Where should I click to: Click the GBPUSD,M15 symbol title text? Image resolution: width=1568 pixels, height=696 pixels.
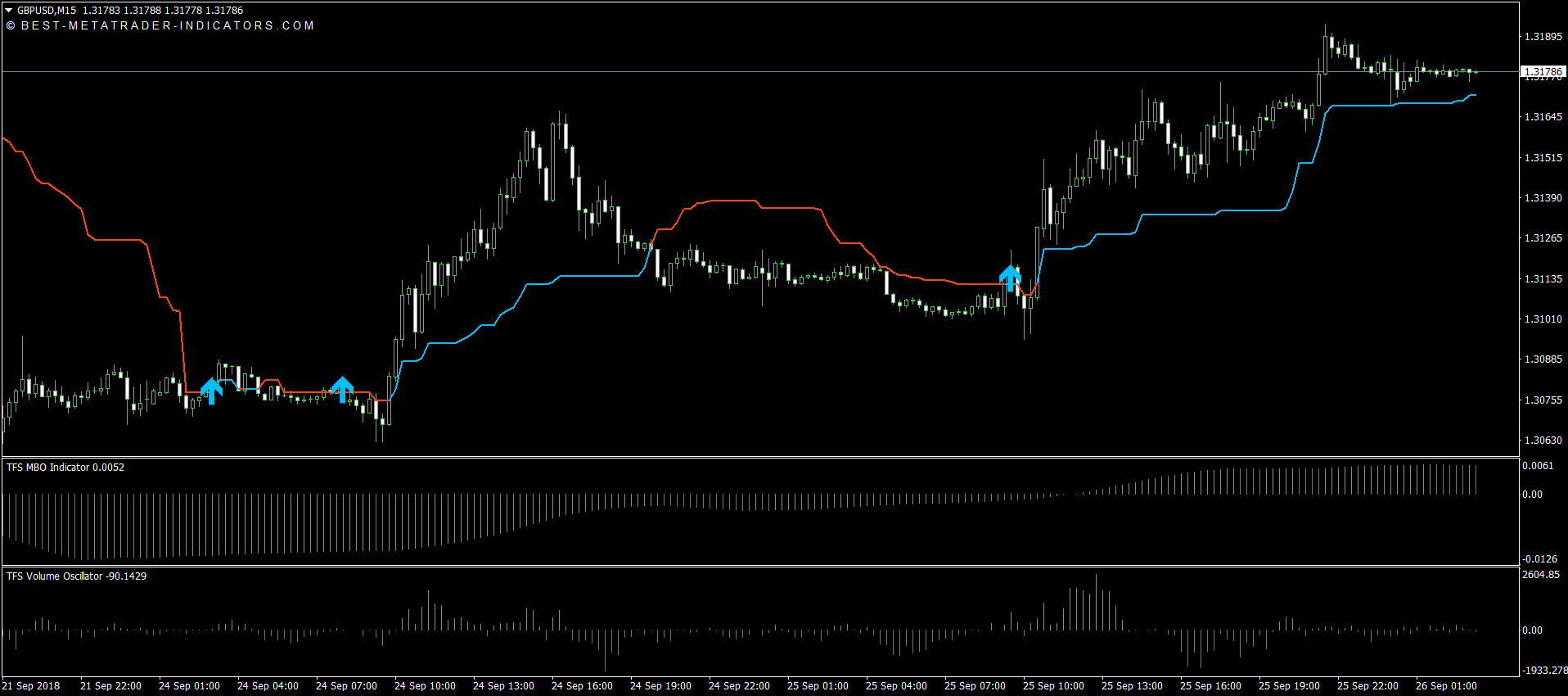pyautogui.click(x=47, y=11)
